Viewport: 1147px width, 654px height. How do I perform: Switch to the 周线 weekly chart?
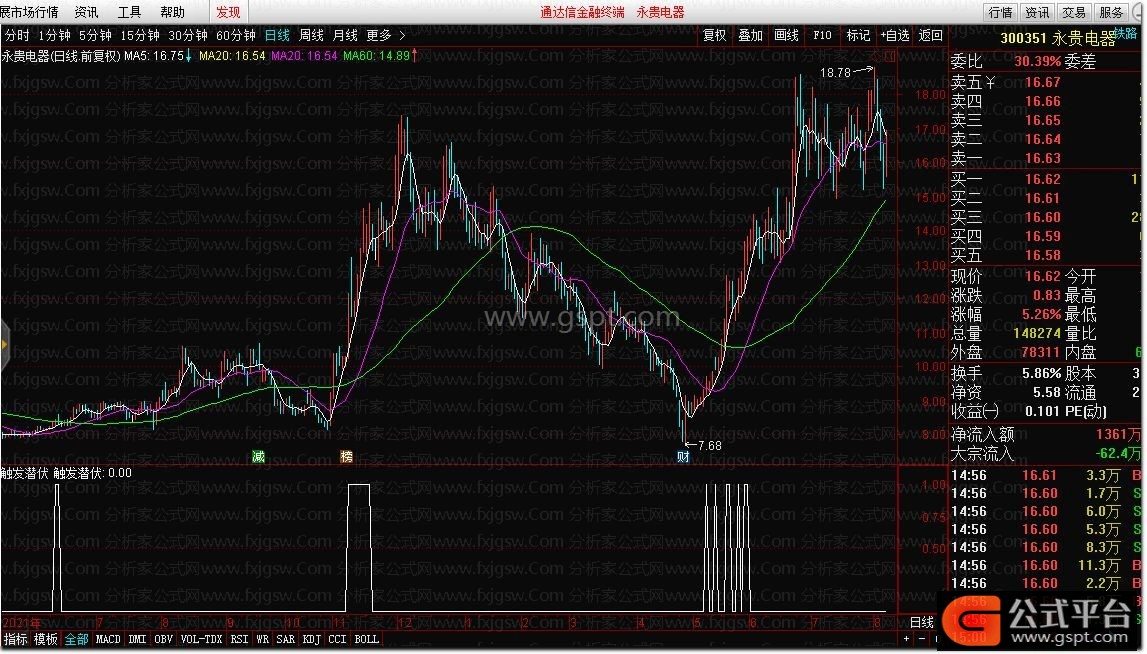[312, 35]
